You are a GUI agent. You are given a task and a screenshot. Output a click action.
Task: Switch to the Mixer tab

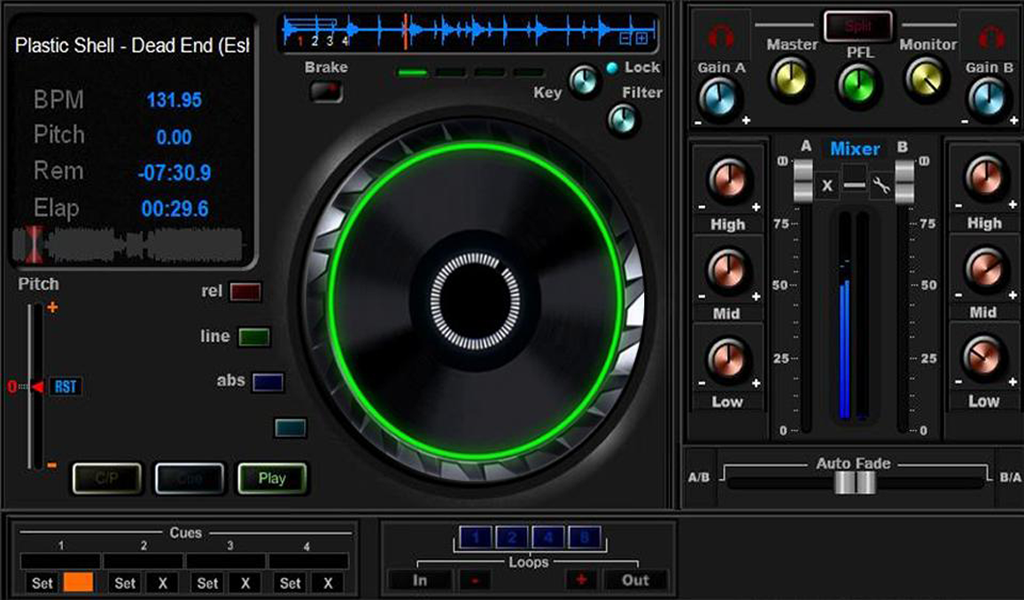852,148
